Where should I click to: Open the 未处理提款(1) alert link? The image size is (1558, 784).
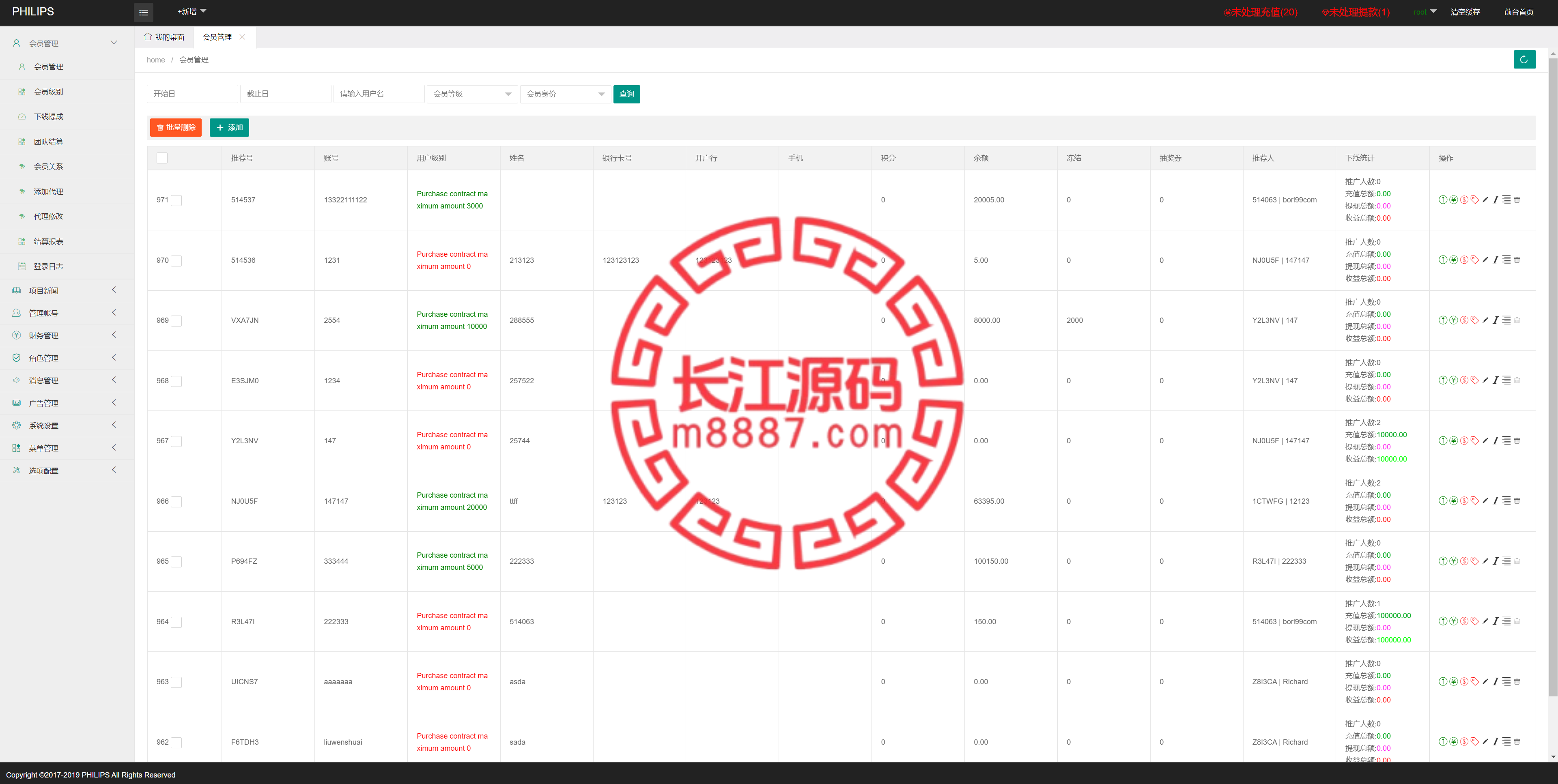1356,12
